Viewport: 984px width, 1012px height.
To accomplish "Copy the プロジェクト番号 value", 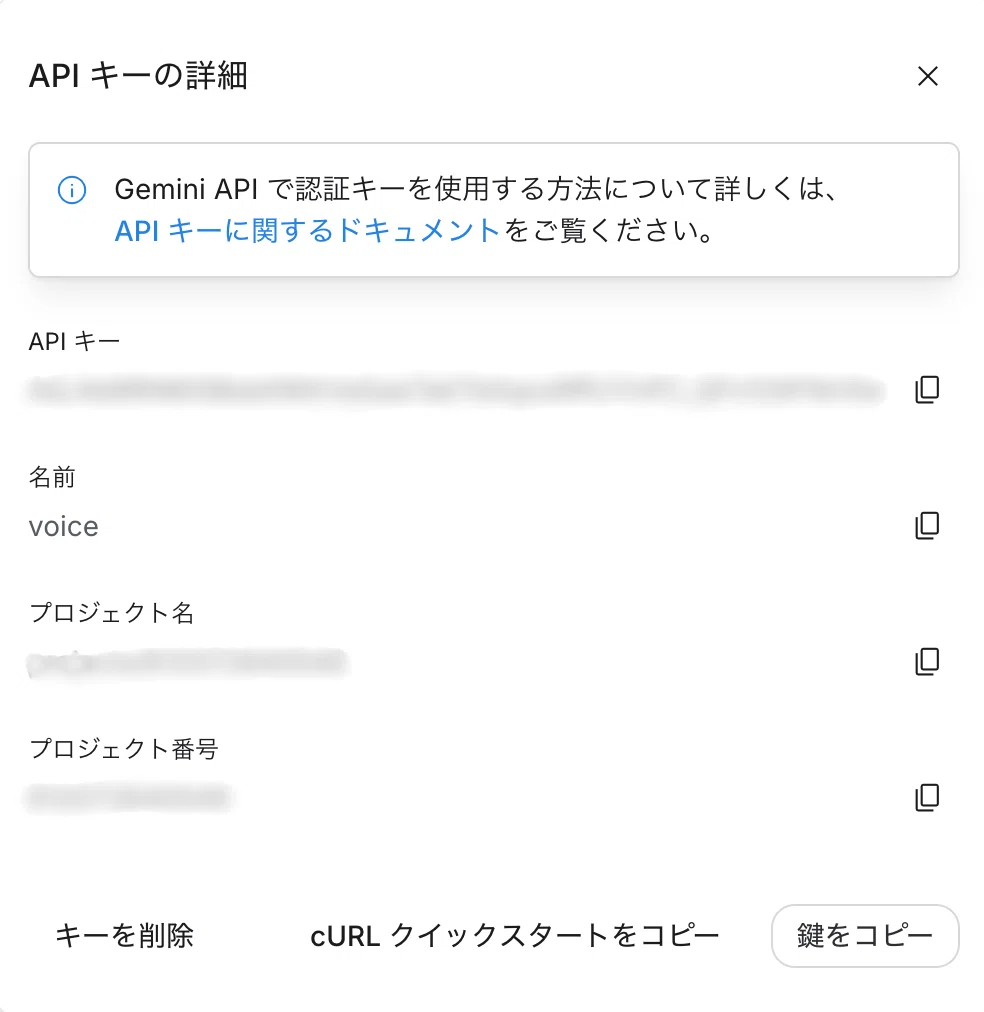I will pyautogui.click(x=927, y=798).
